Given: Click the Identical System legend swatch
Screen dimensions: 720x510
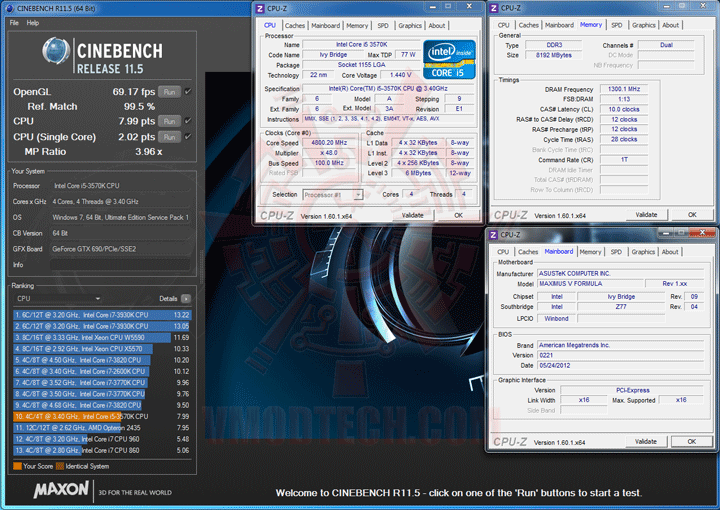Looking at the screenshot, I should point(60,466).
